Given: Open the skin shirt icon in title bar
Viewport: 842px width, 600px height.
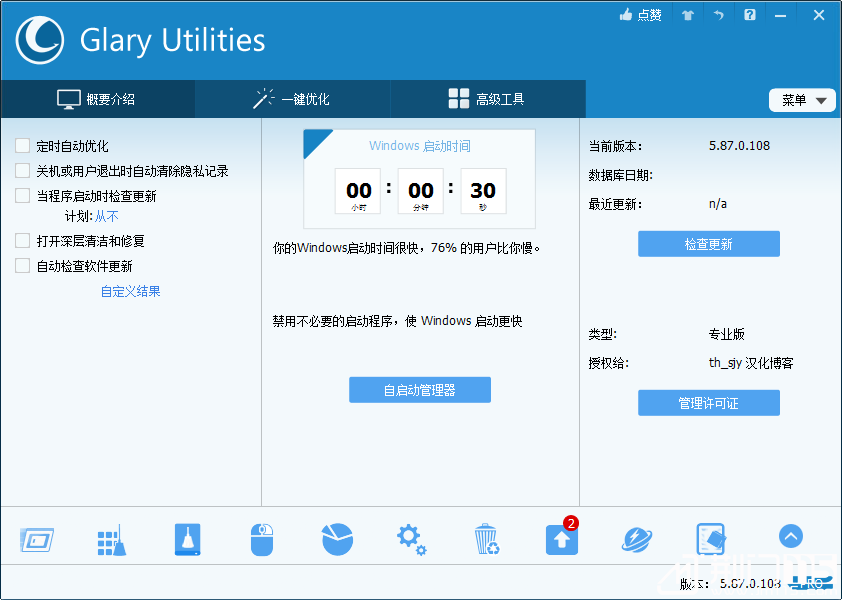Looking at the screenshot, I should click(x=688, y=15).
